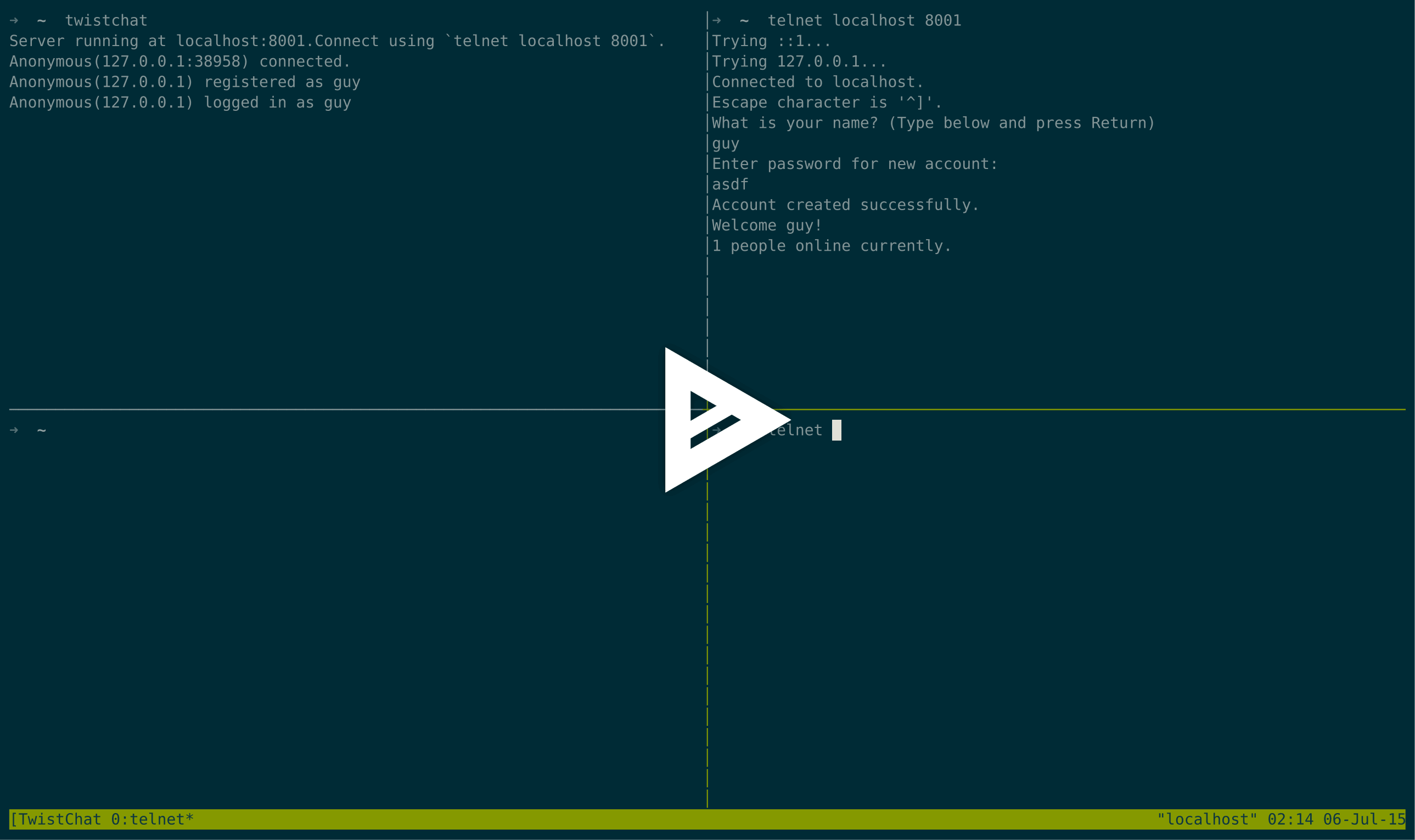Click the 'Trying ::1...' line
The height and width of the screenshot is (840, 1415).
tap(771, 41)
